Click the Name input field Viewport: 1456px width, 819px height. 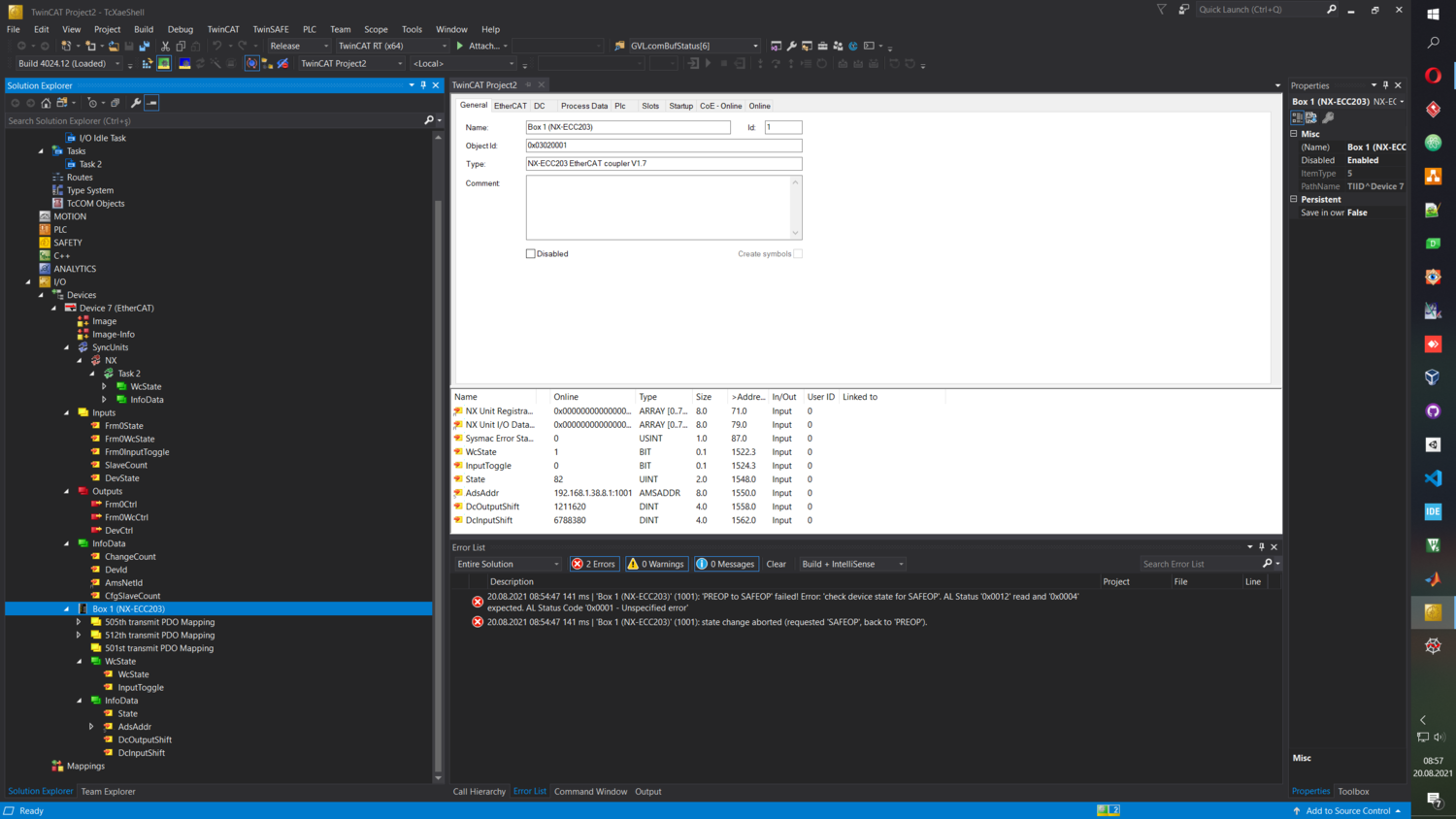[x=628, y=127]
